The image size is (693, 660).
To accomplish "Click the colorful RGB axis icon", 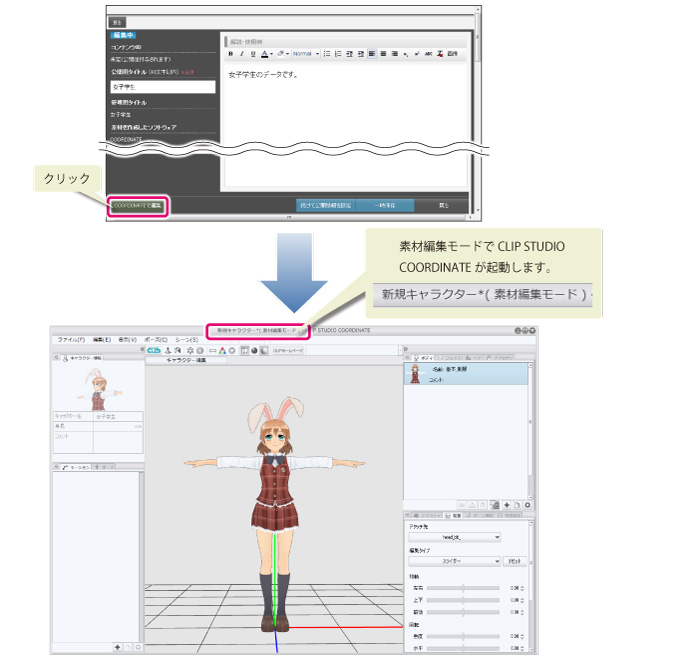I will point(222,351).
